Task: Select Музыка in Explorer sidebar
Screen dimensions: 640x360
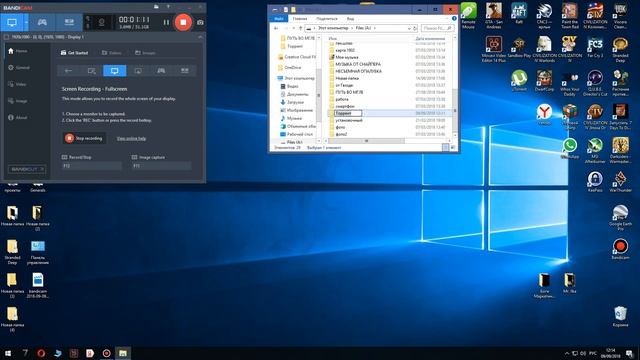Action: click(x=291, y=118)
